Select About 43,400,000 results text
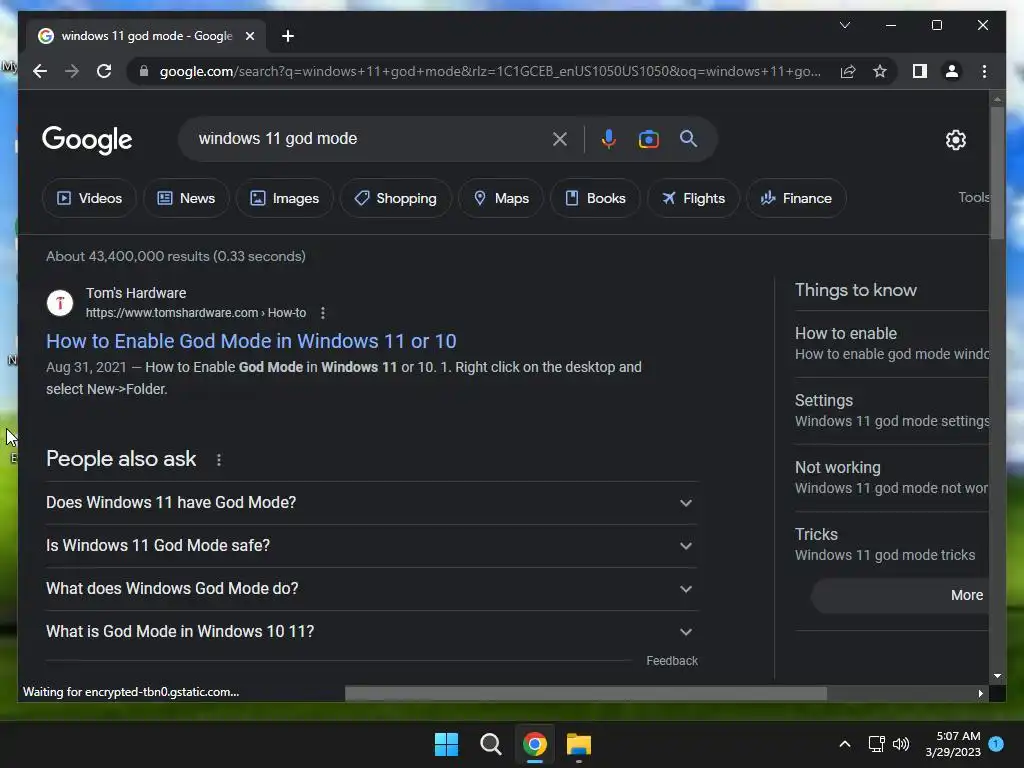This screenshot has height=768, width=1024. [x=176, y=256]
